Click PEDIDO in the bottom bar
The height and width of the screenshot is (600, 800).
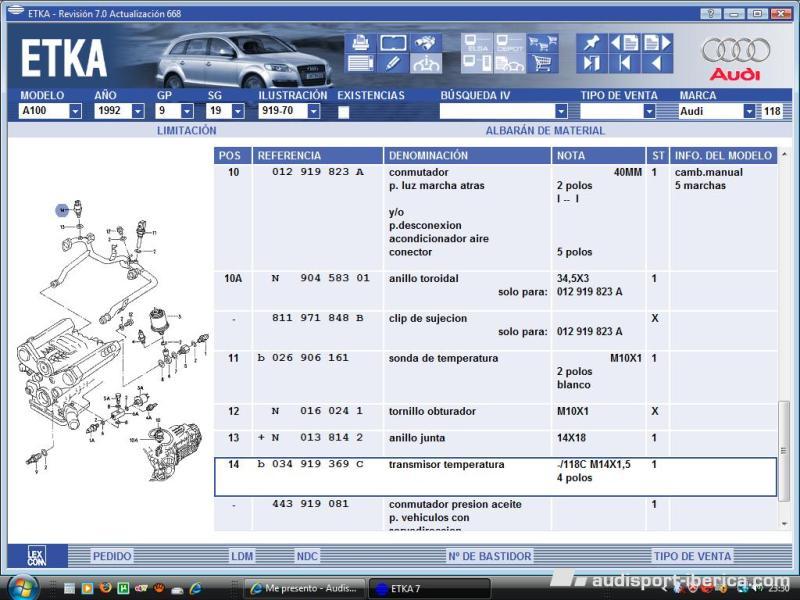pyautogui.click(x=112, y=556)
